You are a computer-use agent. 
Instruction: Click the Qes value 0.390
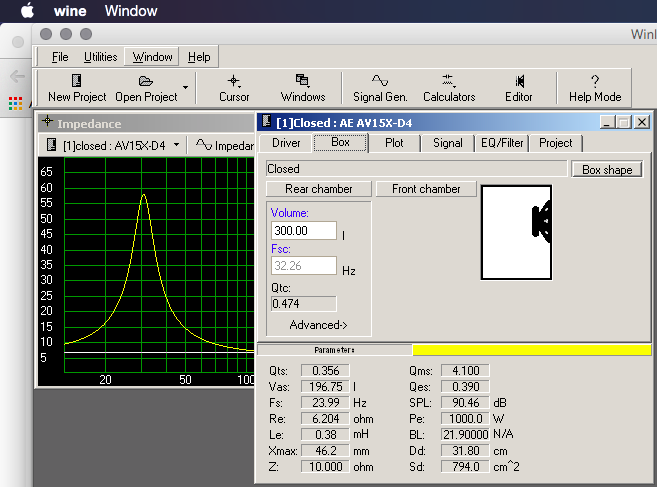(465, 386)
